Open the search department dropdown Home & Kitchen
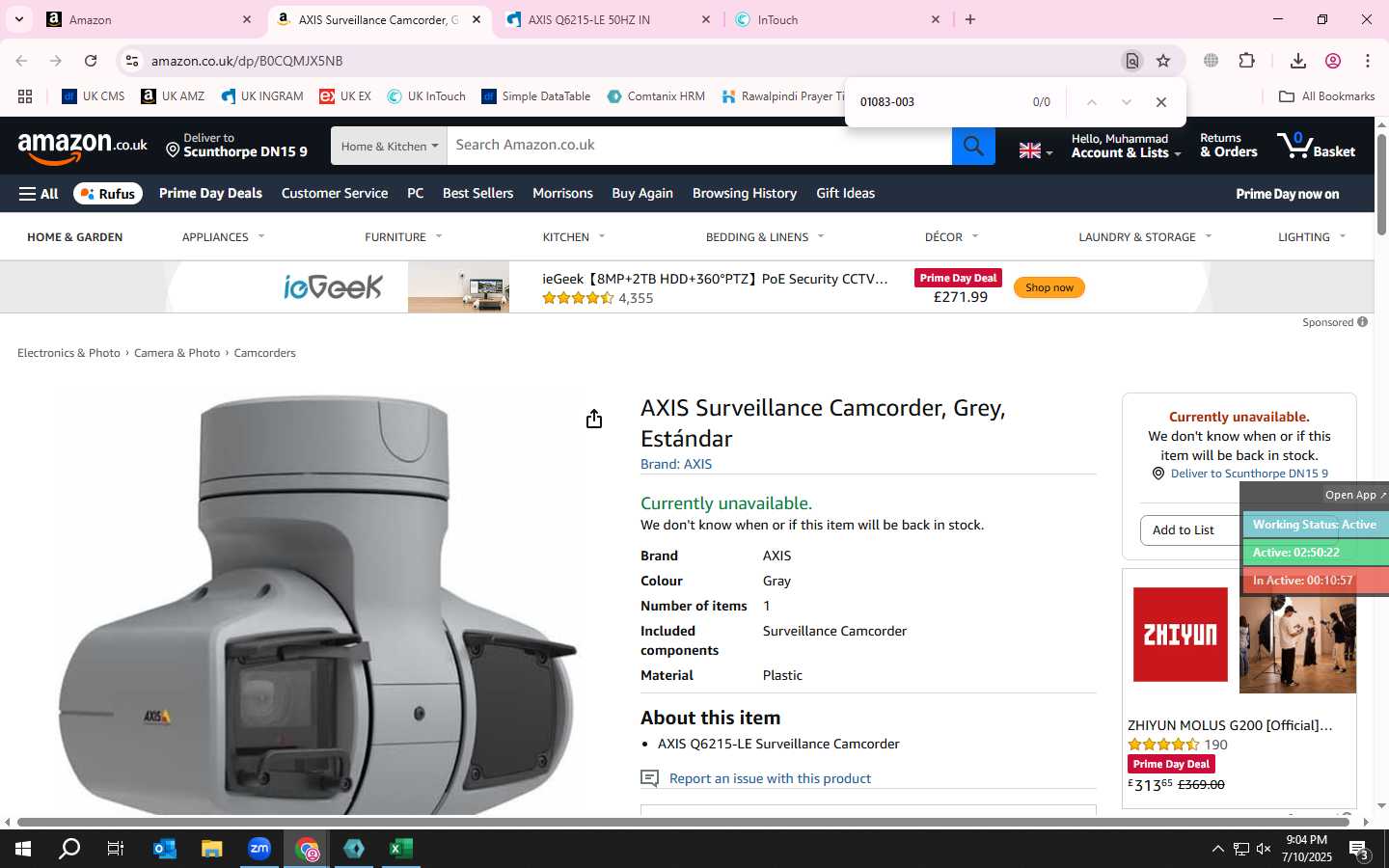 point(389,146)
